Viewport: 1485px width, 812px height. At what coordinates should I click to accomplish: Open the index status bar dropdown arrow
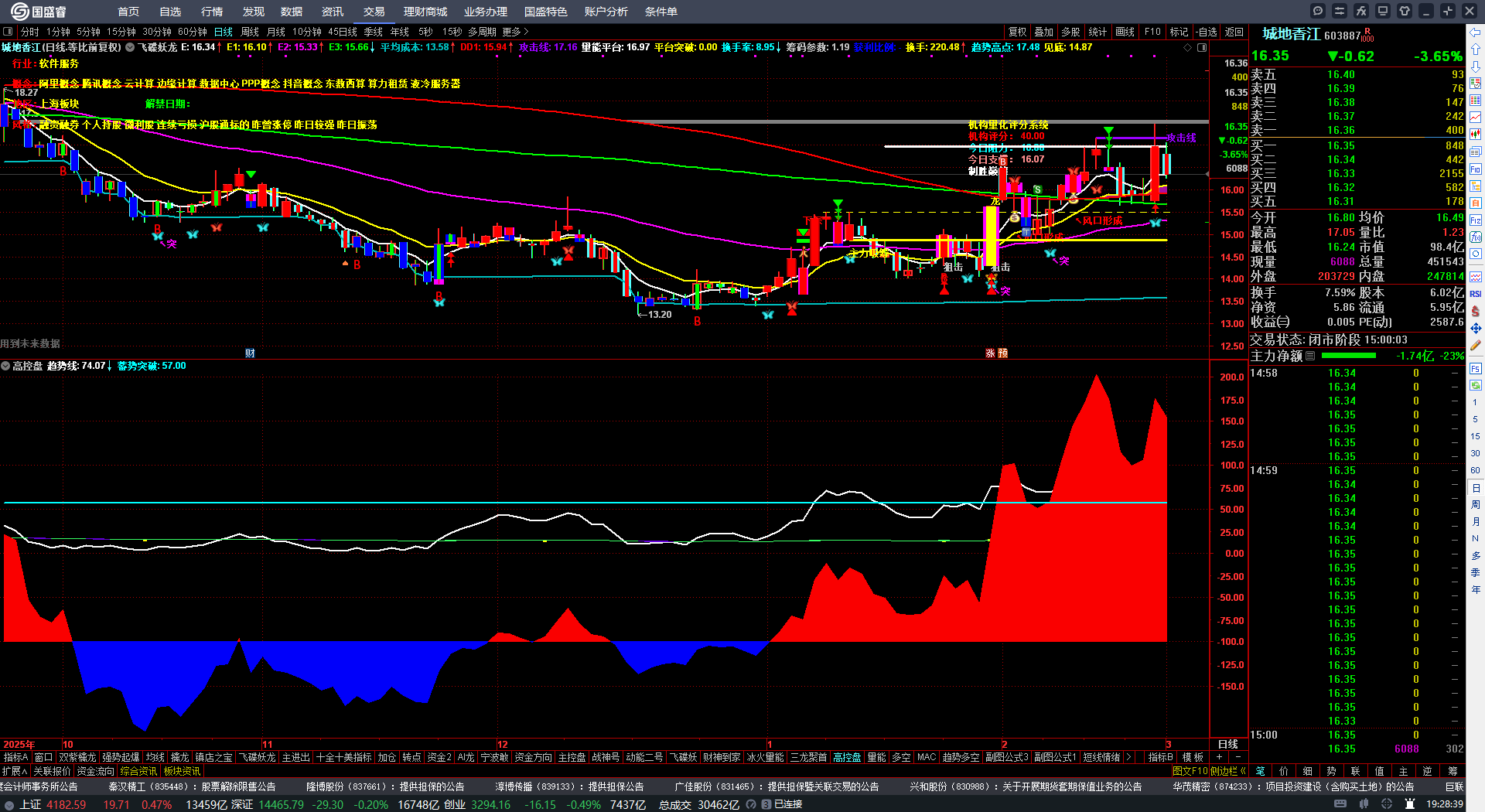[x=9, y=804]
